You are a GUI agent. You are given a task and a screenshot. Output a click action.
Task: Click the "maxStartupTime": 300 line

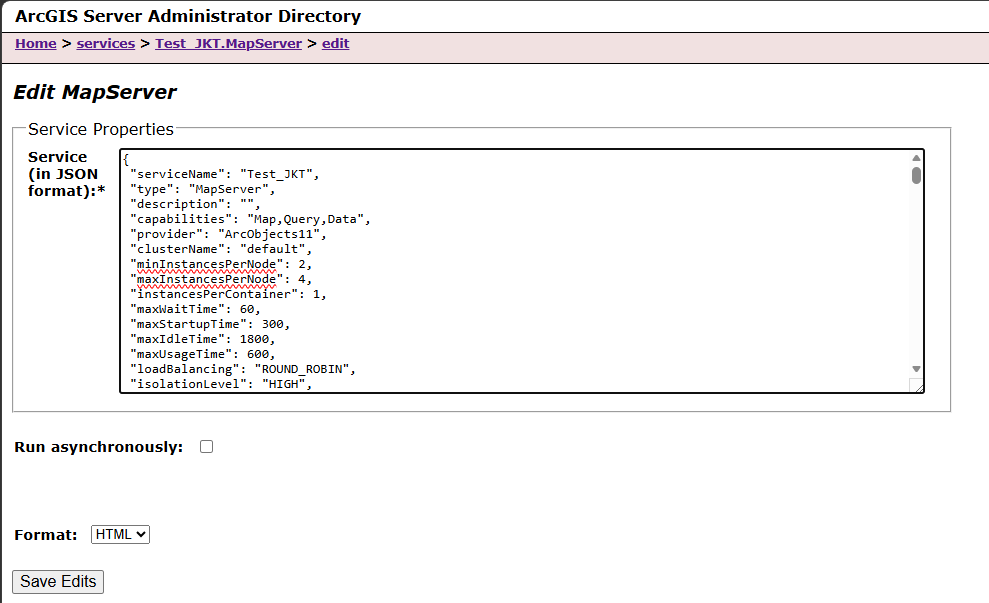point(210,324)
